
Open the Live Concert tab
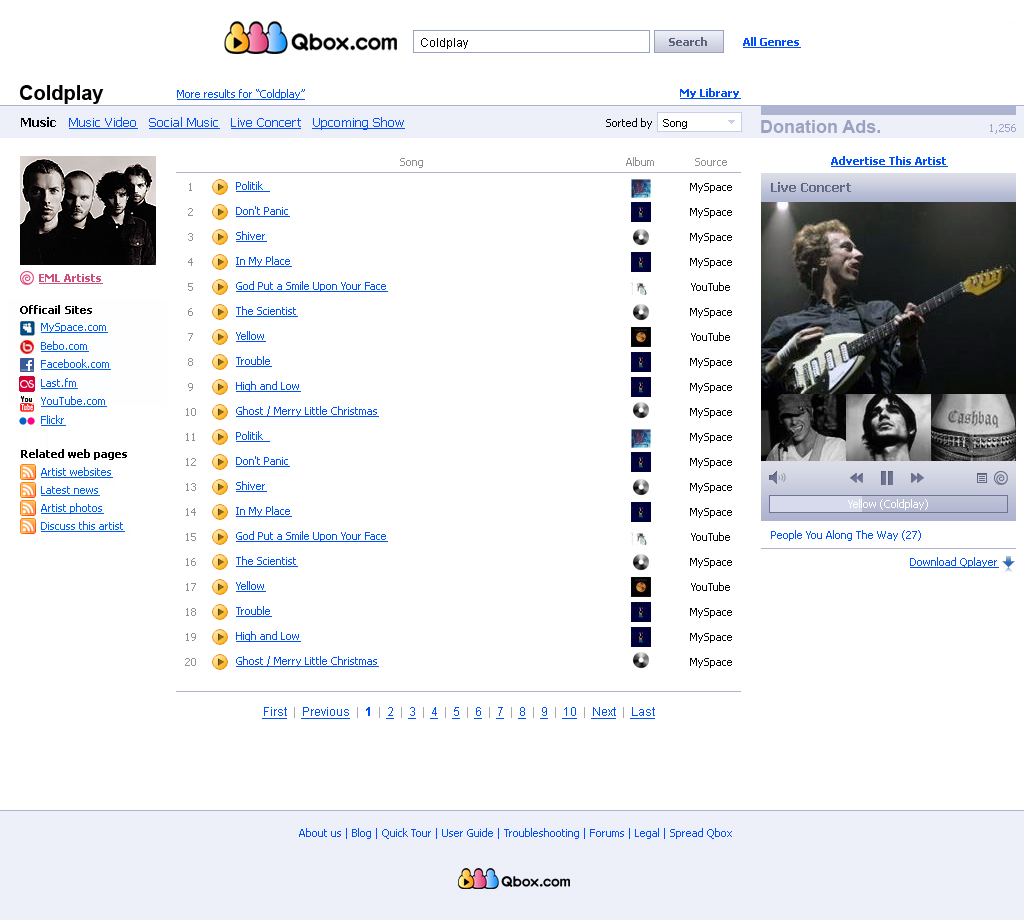(x=265, y=123)
